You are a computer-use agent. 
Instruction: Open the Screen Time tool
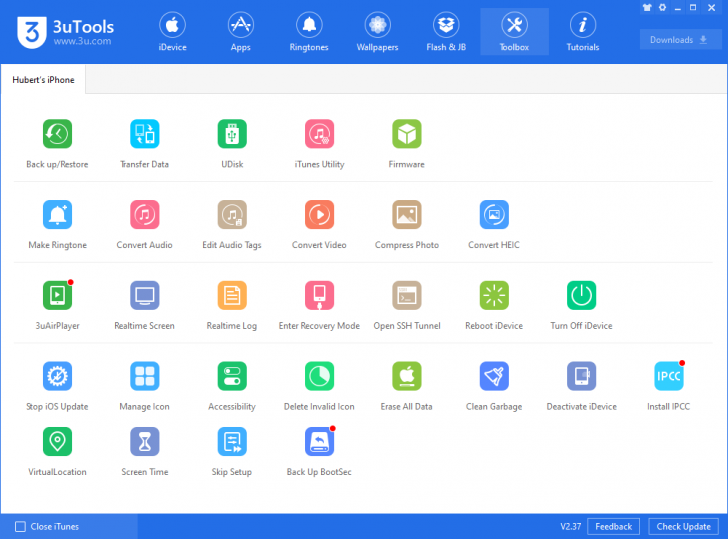[x=144, y=442]
